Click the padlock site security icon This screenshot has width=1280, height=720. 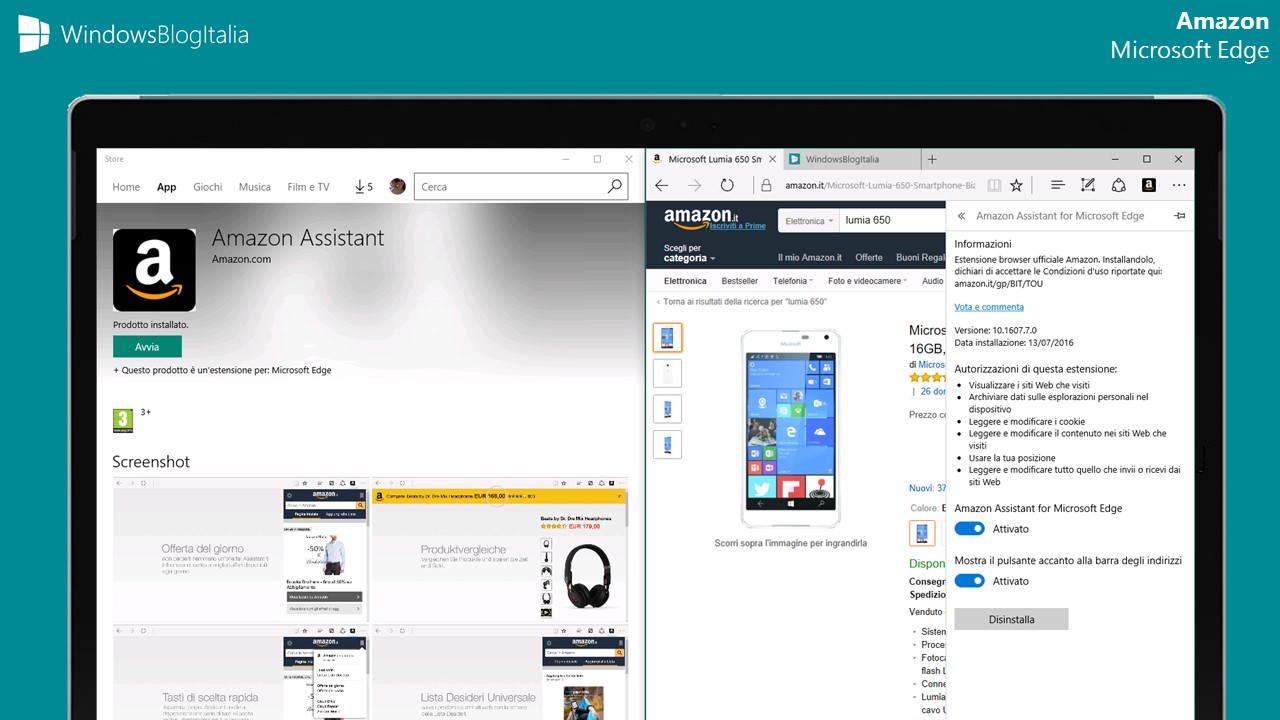[766, 185]
